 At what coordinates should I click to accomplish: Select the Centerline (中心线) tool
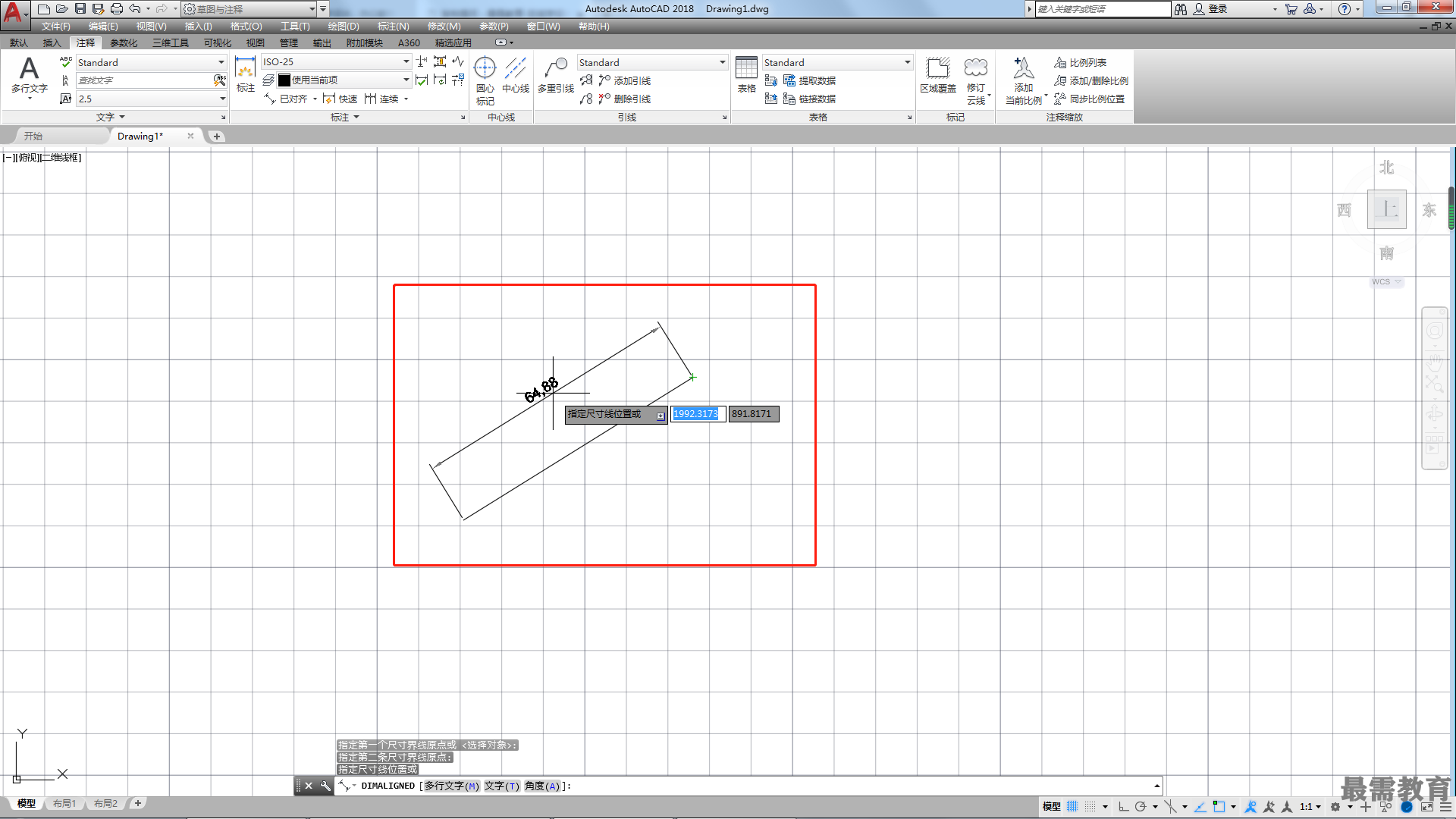point(516,75)
